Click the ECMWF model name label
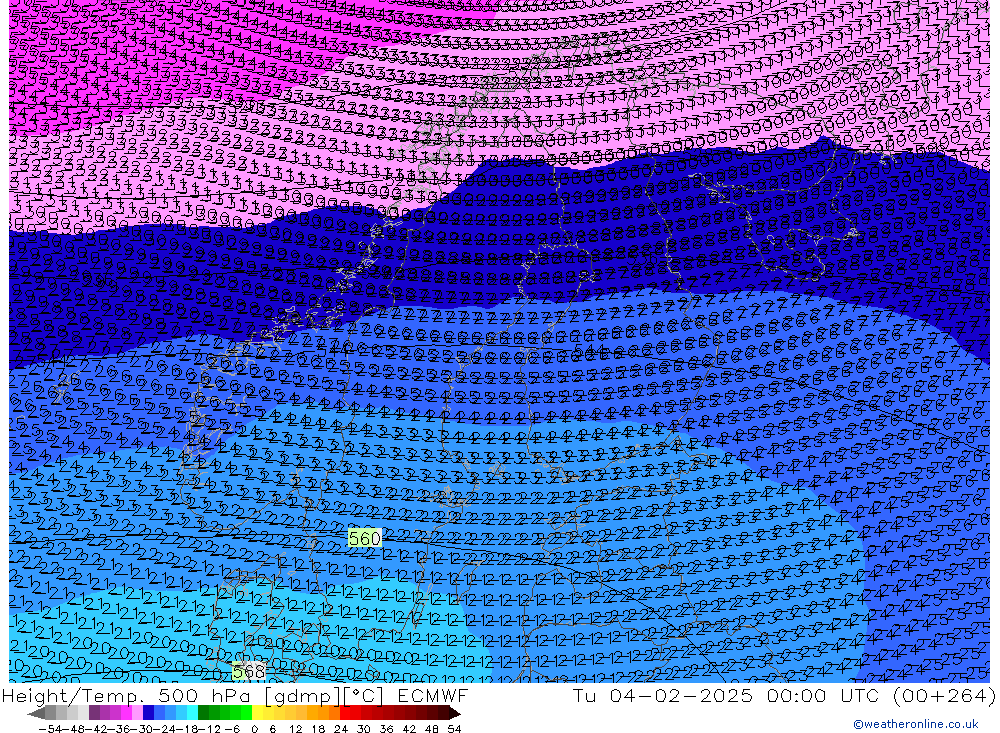Screen dimensions: 1000x733 432,695
